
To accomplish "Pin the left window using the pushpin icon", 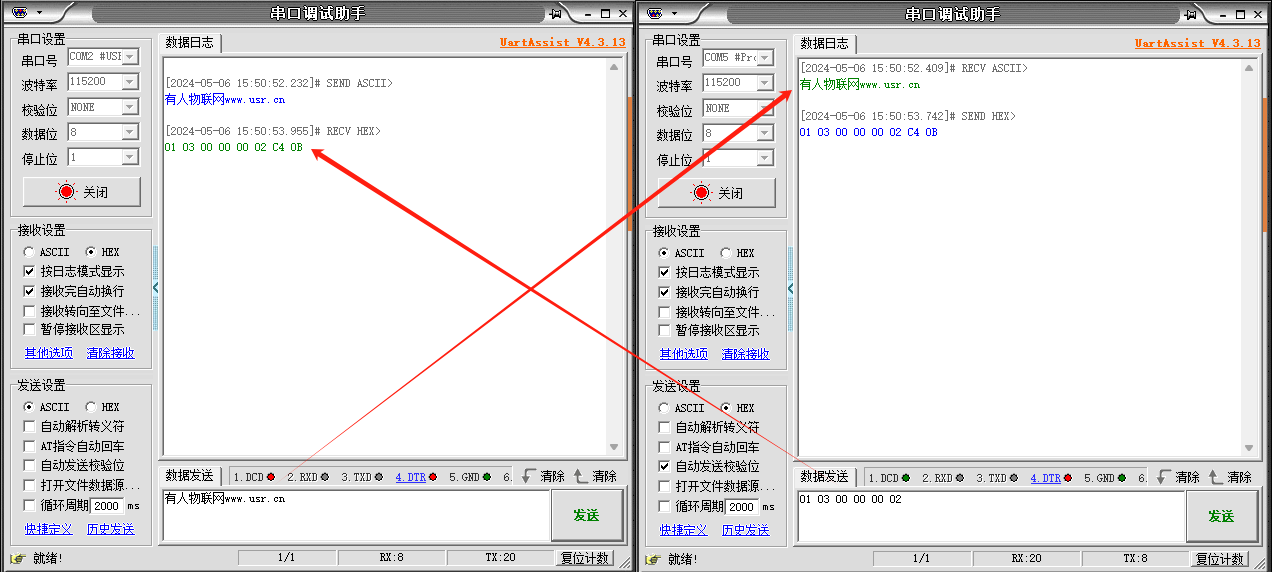I will 556,13.
